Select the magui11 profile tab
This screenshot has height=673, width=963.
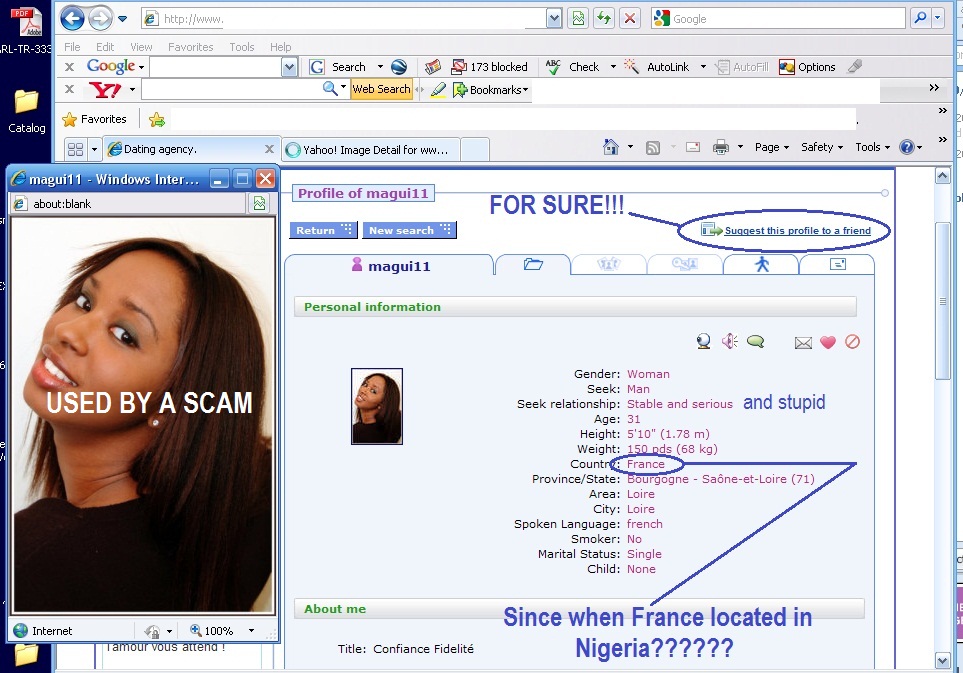(390, 266)
